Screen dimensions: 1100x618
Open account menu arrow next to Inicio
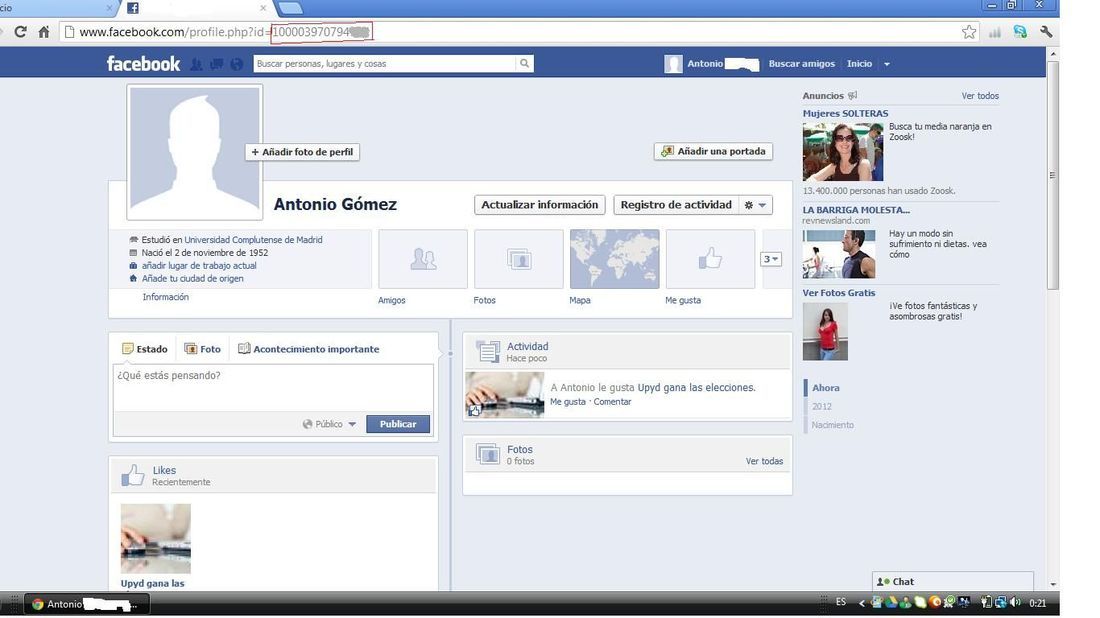887,64
